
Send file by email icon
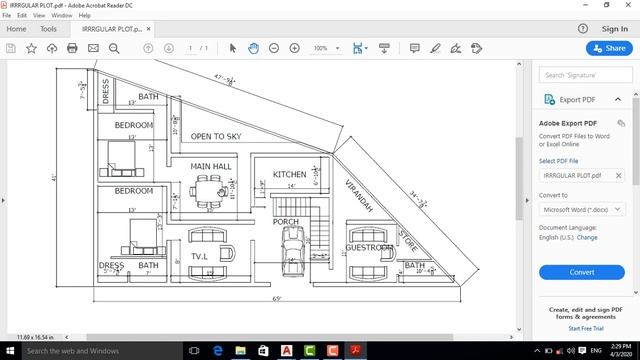[93, 49]
